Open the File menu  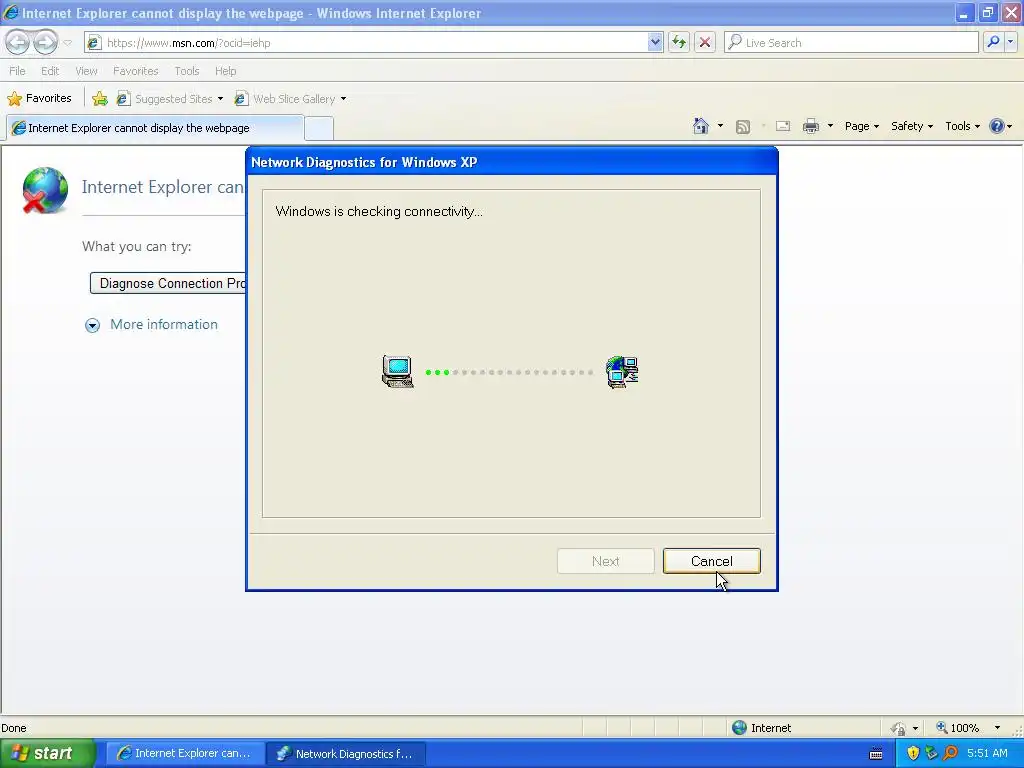[17, 71]
